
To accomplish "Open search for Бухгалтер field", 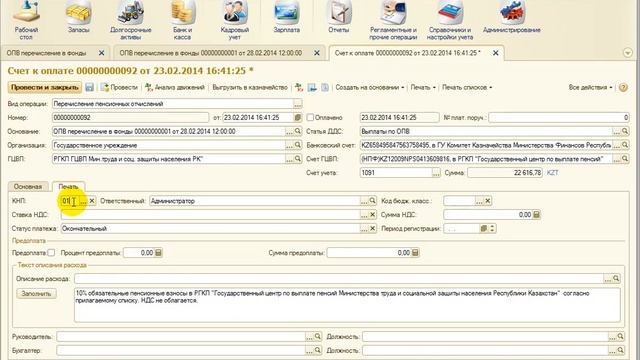I will coord(318,351).
